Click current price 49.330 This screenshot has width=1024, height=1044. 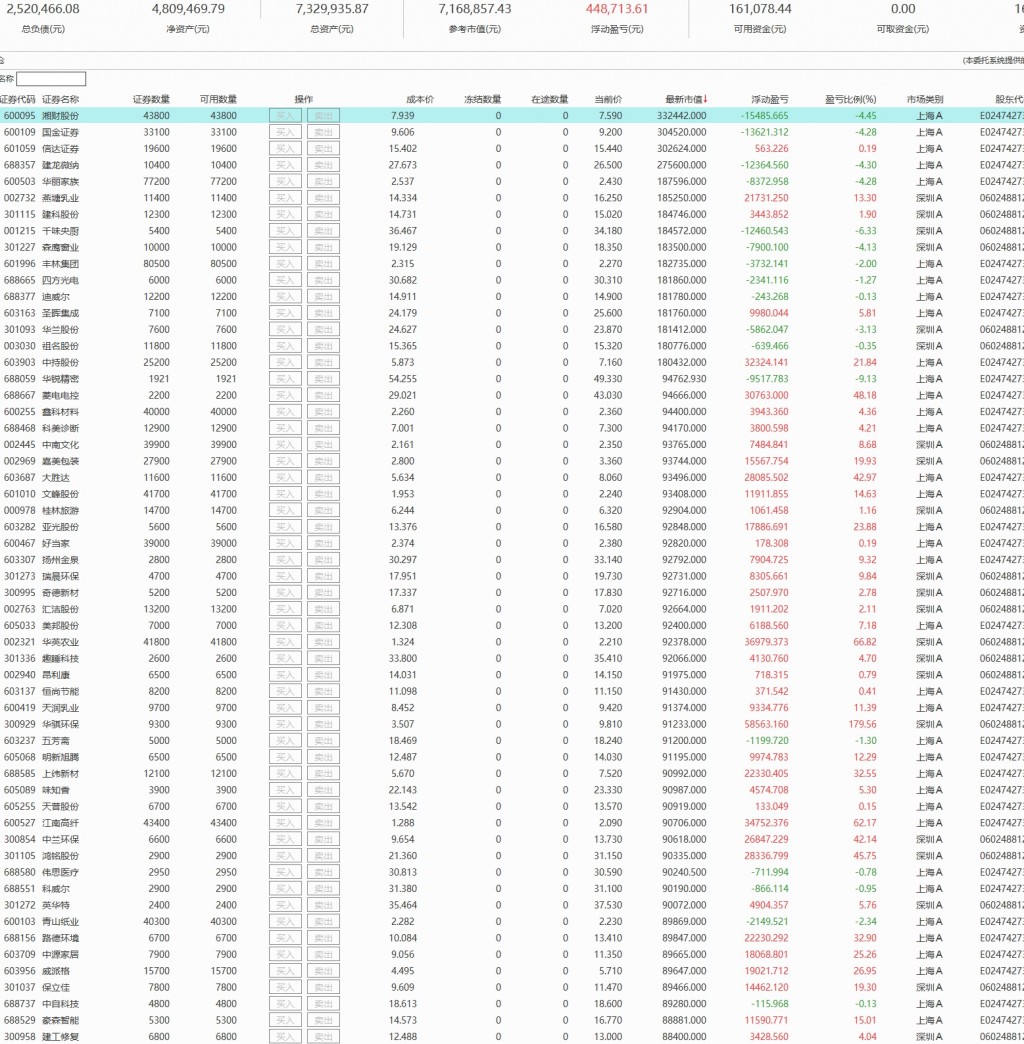pos(608,379)
